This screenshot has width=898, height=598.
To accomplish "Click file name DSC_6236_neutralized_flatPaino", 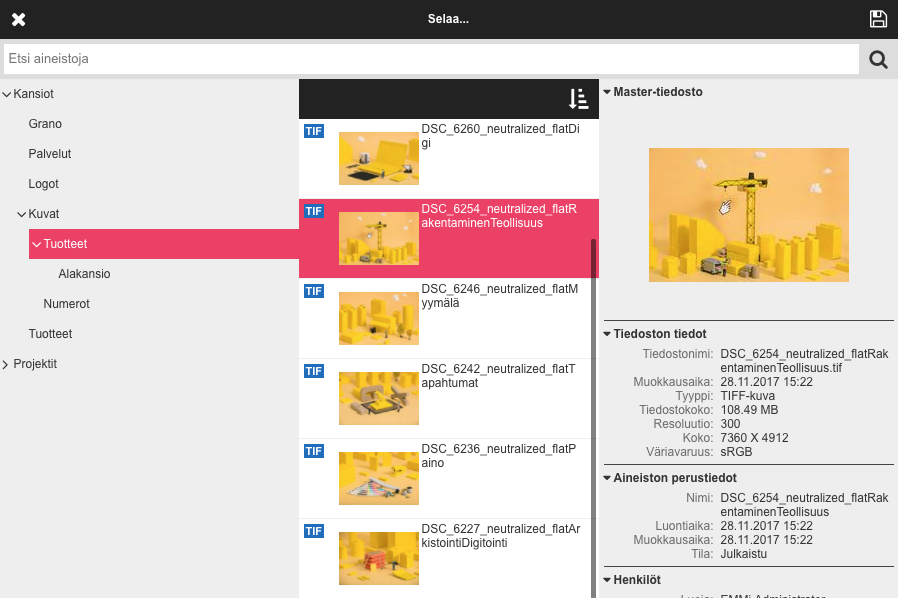I will pos(499,456).
